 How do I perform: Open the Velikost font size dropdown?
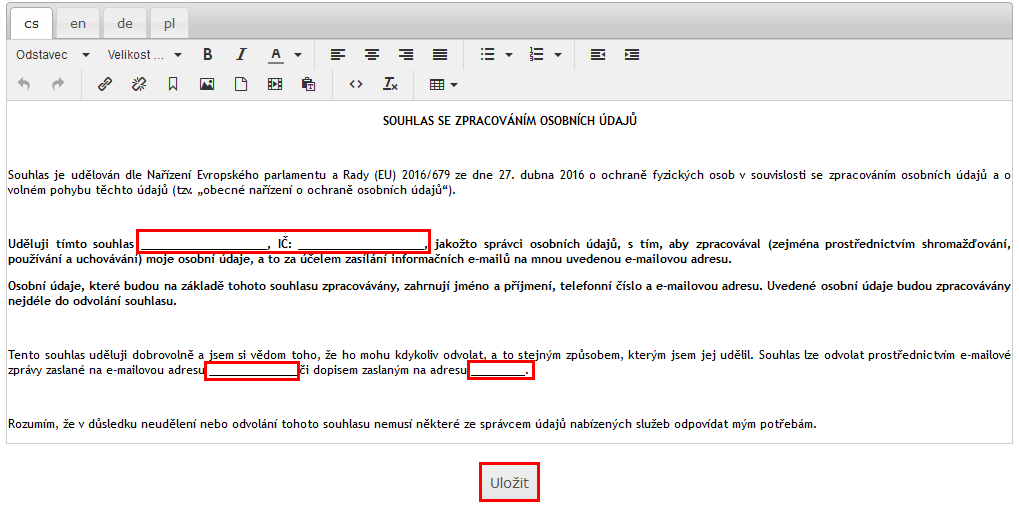(x=145, y=55)
